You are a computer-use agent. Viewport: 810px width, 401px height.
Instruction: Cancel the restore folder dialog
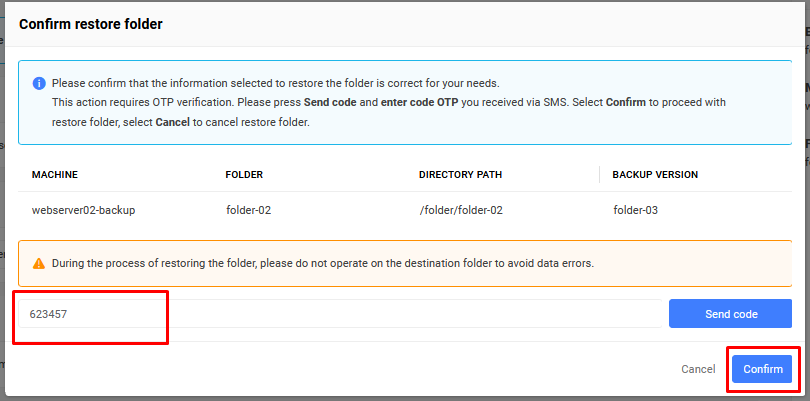698,369
